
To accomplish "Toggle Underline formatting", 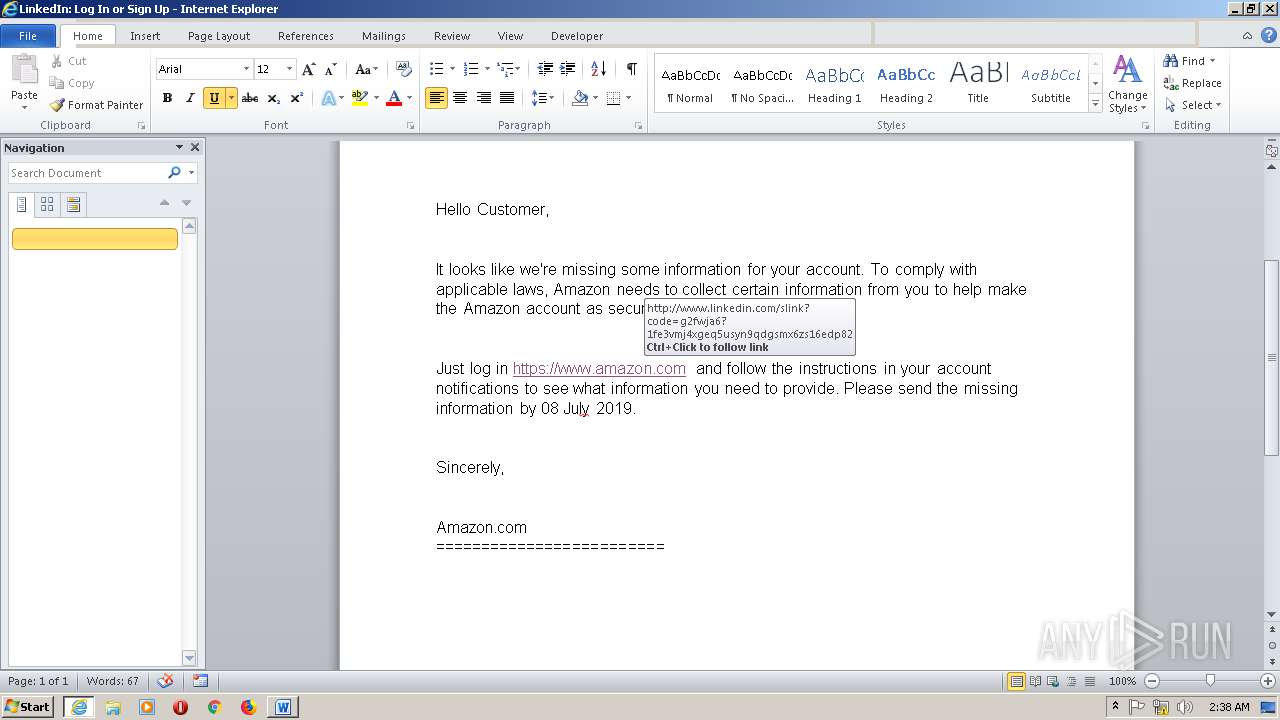I will point(213,98).
